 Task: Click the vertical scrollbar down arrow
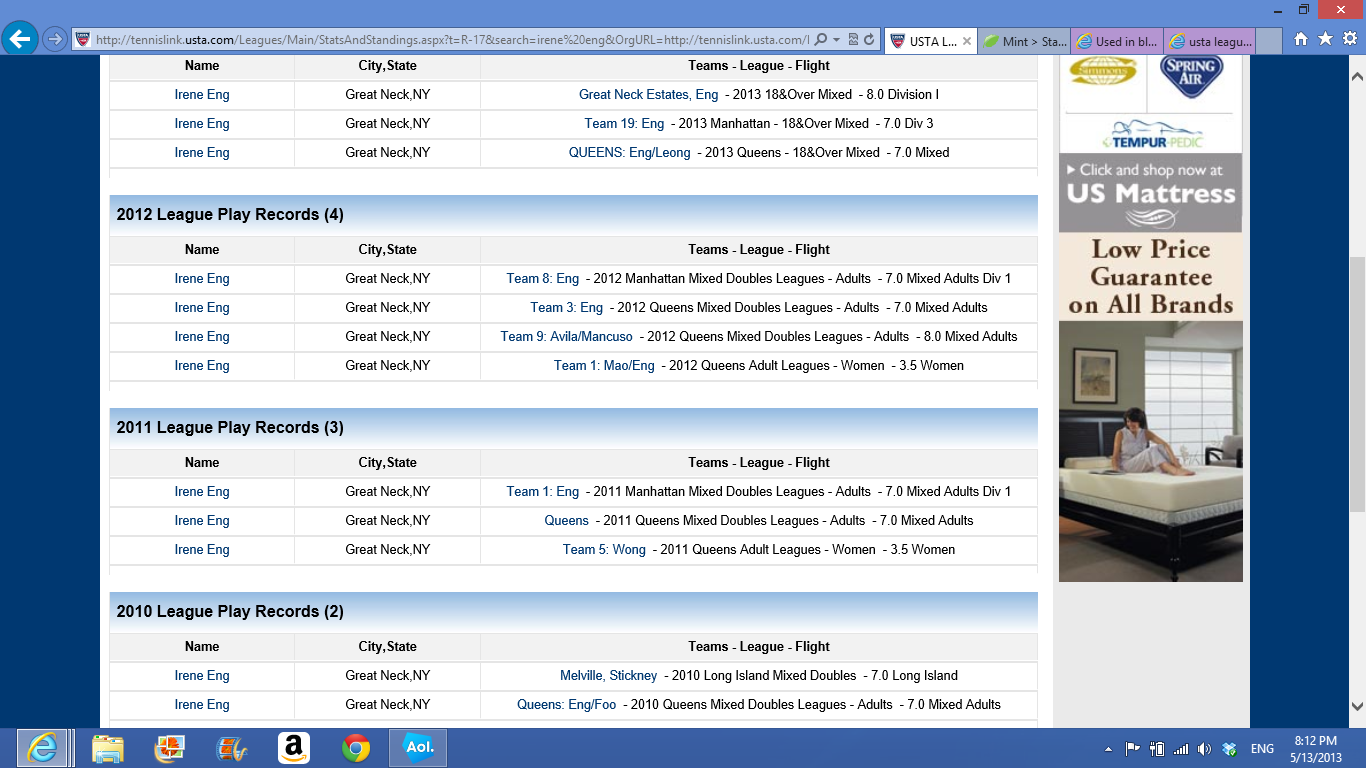(x=1357, y=705)
